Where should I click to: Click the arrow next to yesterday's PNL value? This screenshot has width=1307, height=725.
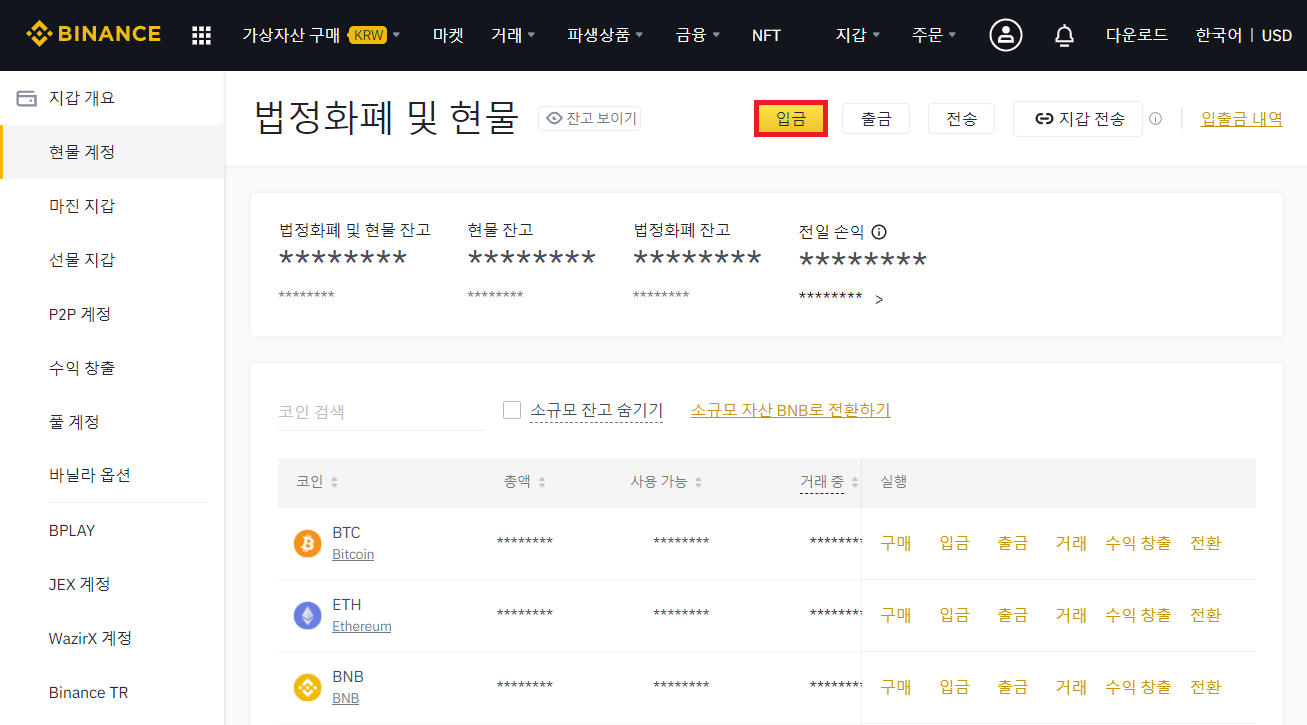pos(879,299)
